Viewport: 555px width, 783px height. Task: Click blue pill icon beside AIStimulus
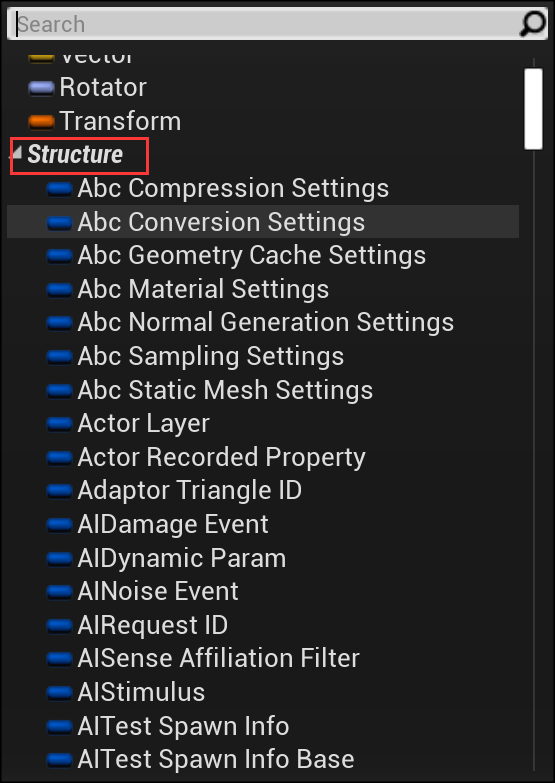coord(59,693)
